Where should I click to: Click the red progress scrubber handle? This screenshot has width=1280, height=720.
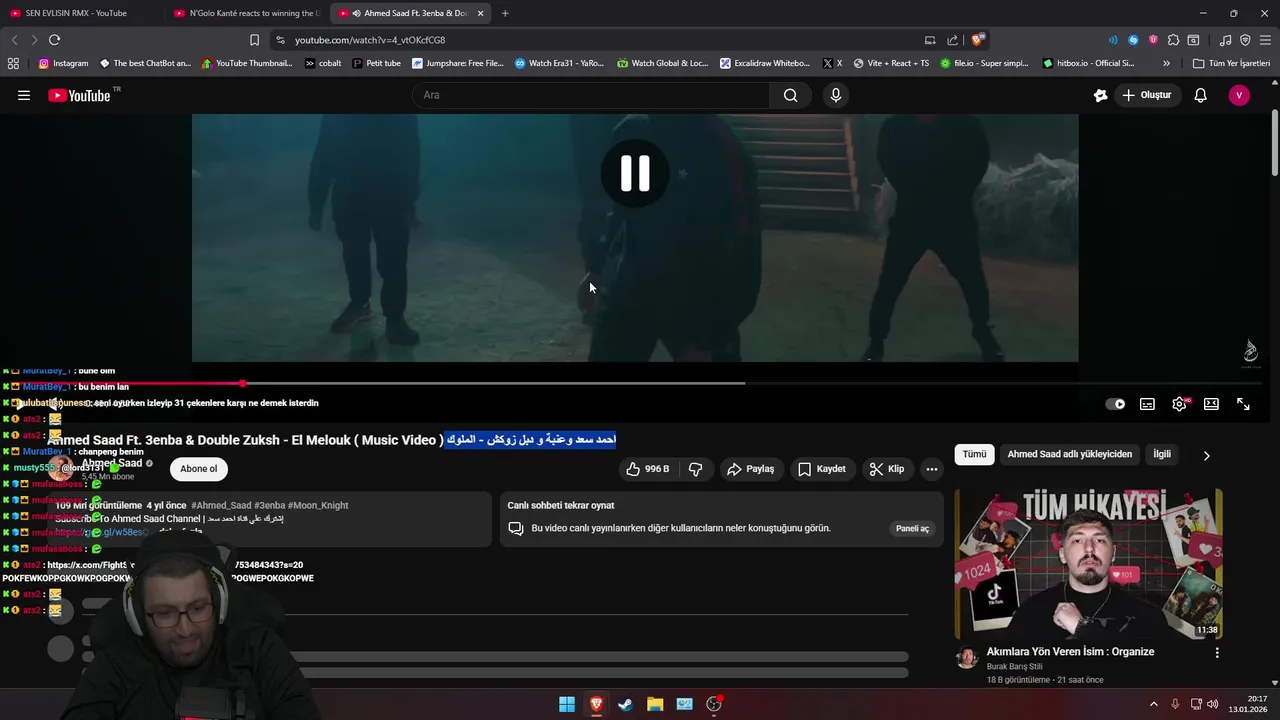click(x=243, y=383)
